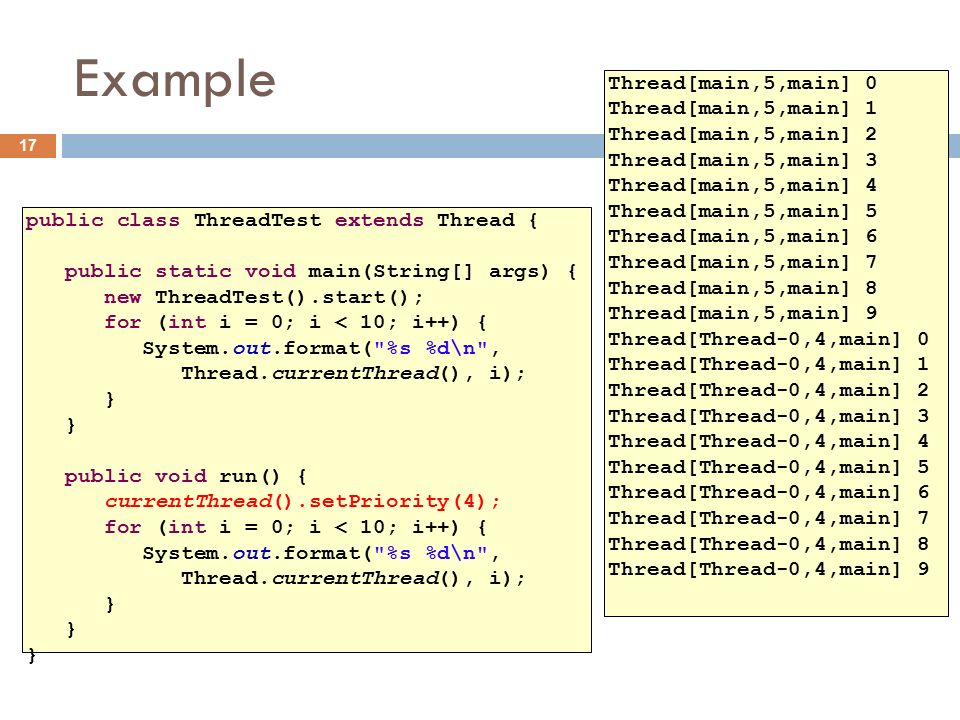960x720 pixels.
Task: Click output line "Thread[main,5,main] 0"
Action: (x=743, y=83)
